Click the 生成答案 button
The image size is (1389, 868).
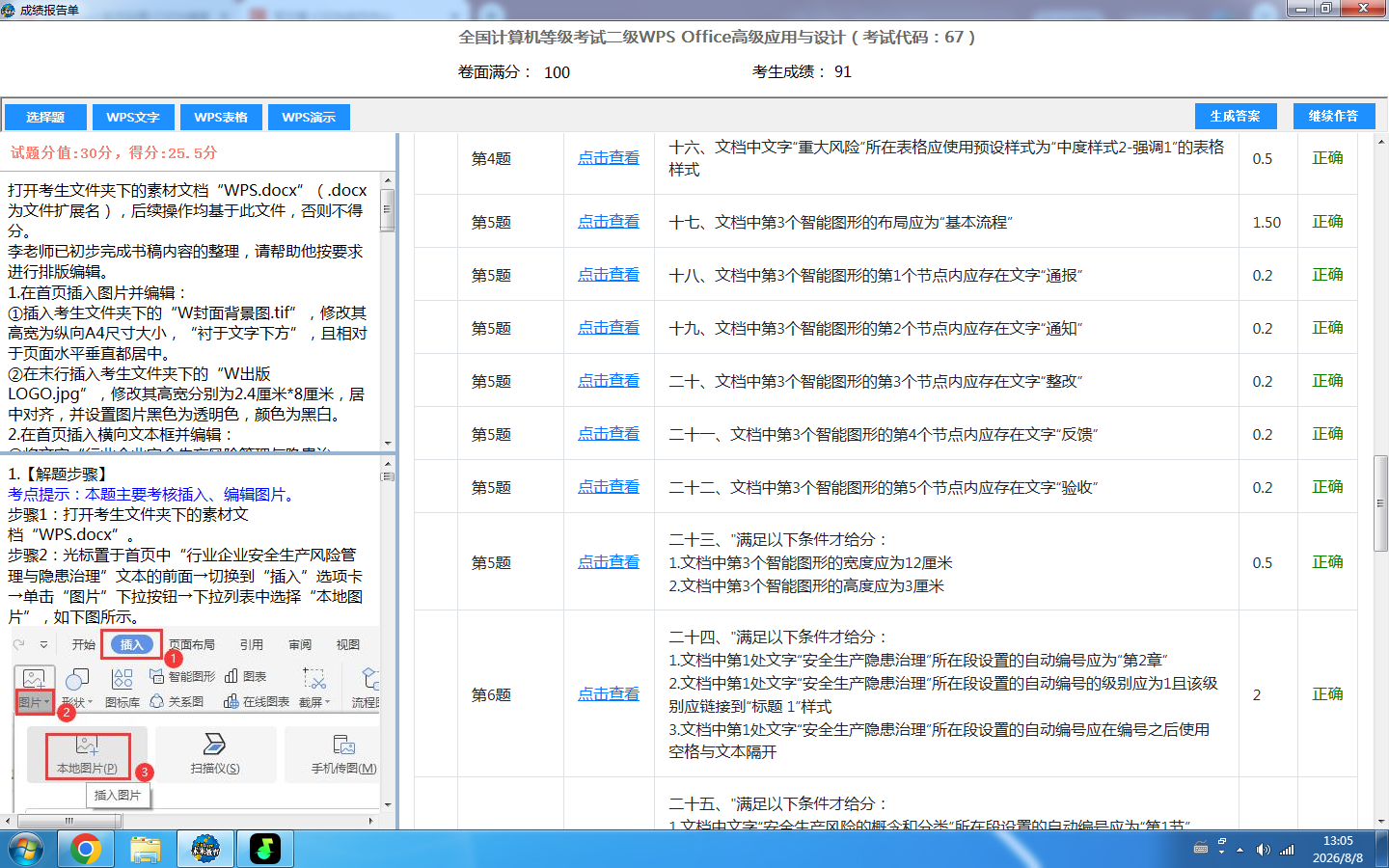click(1235, 116)
